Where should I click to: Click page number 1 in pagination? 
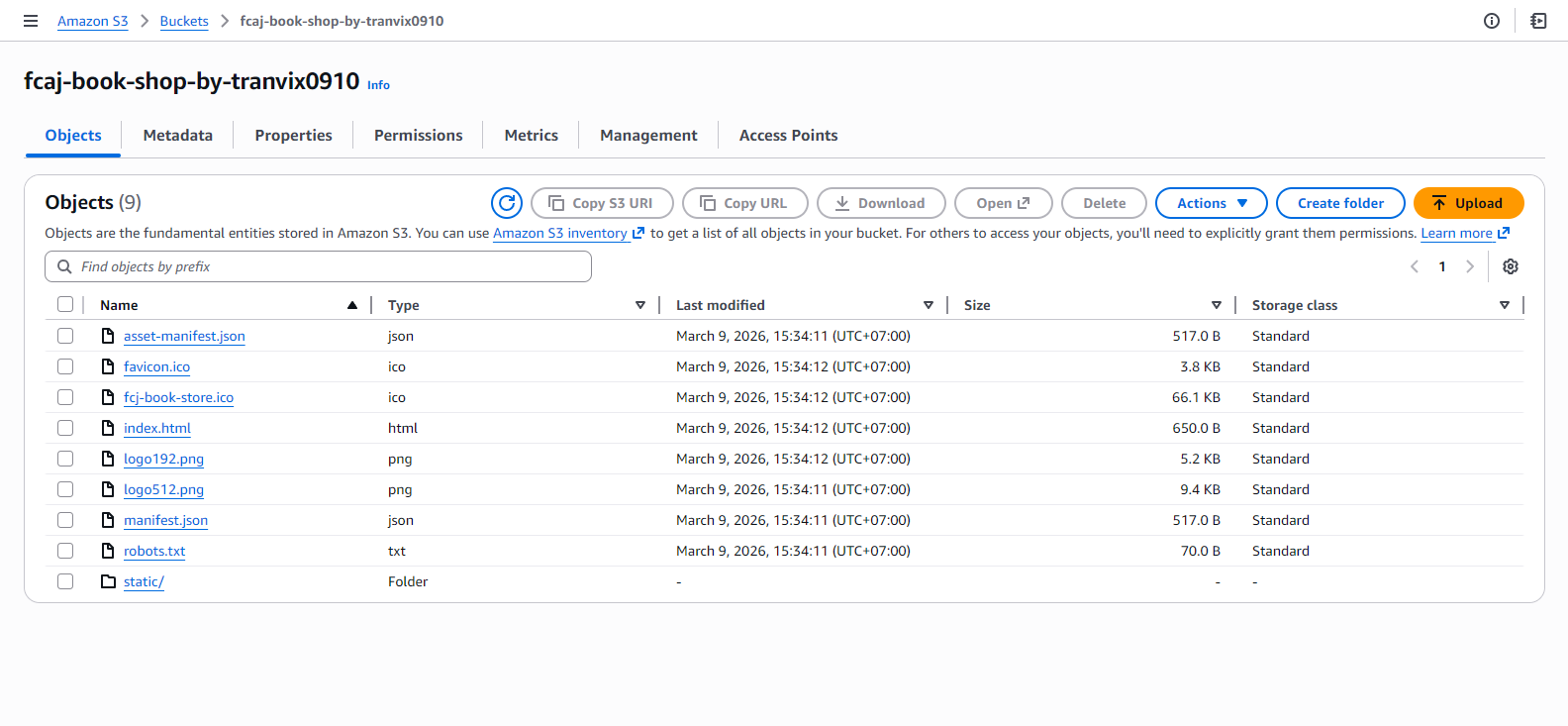pos(1442,266)
